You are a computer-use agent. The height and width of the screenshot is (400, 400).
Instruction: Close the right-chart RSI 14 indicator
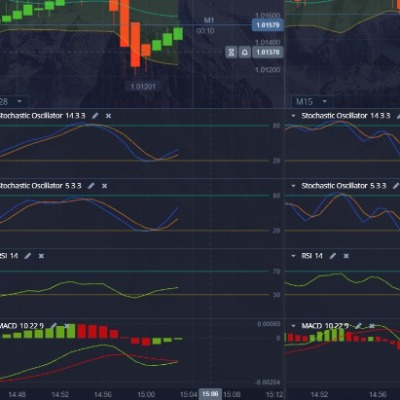pos(346,256)
